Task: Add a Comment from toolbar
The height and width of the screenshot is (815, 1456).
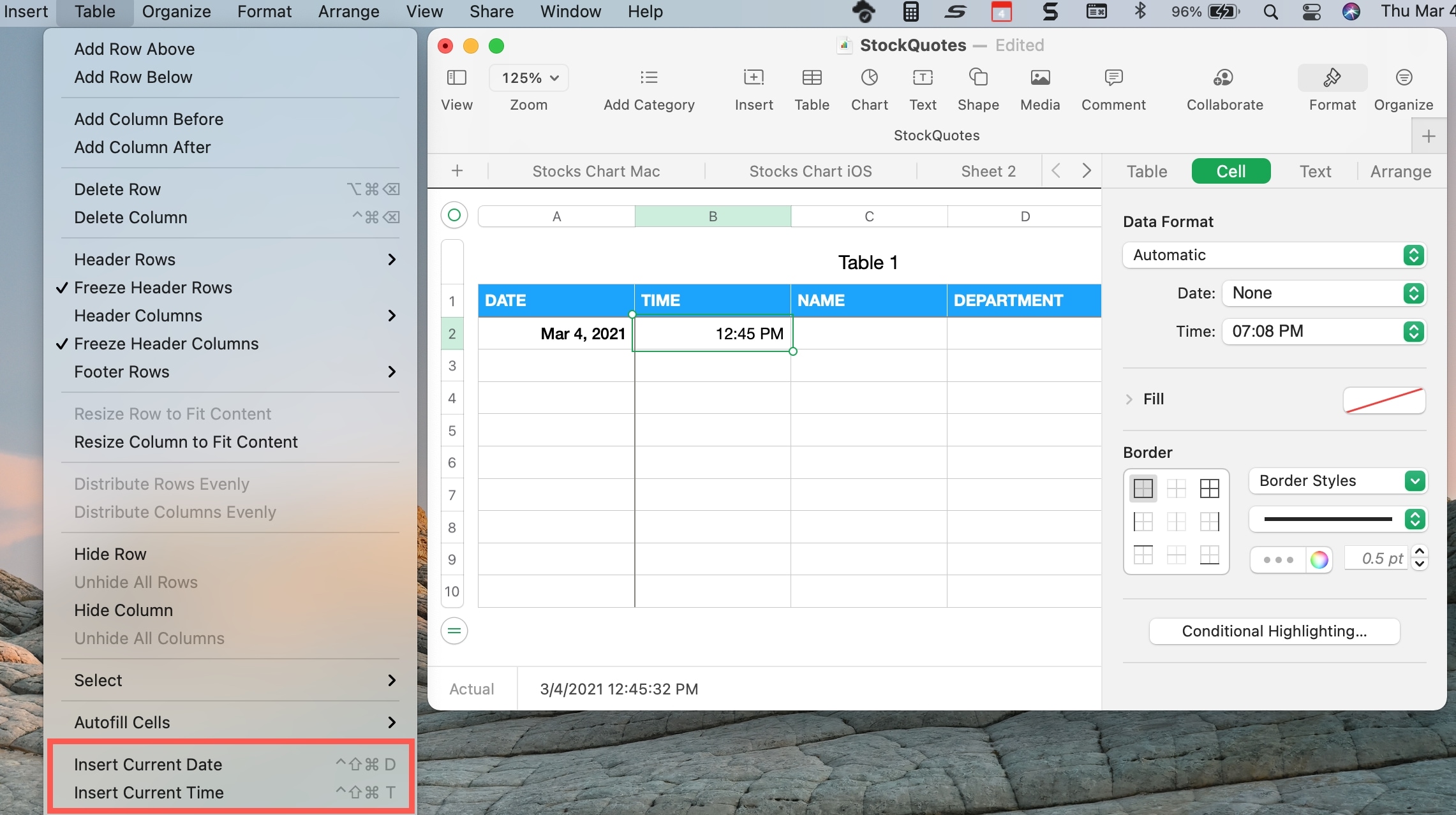Action: click(1113, 78)
